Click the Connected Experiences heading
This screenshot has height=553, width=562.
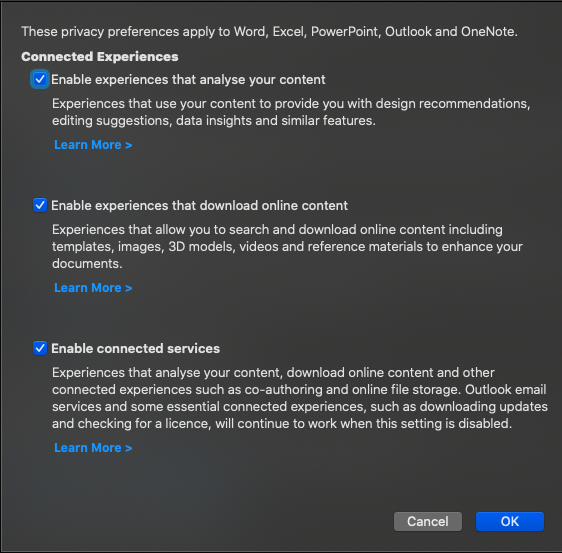pyautogui.click(x=100, y=57)
